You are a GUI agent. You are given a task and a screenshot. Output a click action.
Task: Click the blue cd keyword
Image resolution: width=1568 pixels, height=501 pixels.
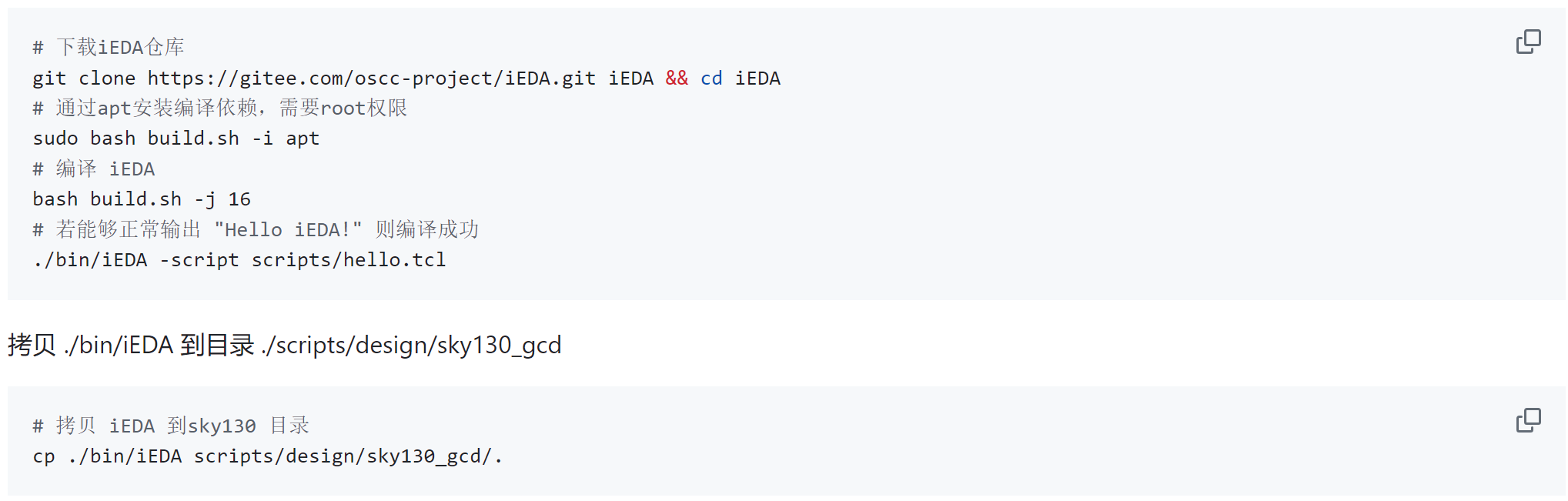711,78
